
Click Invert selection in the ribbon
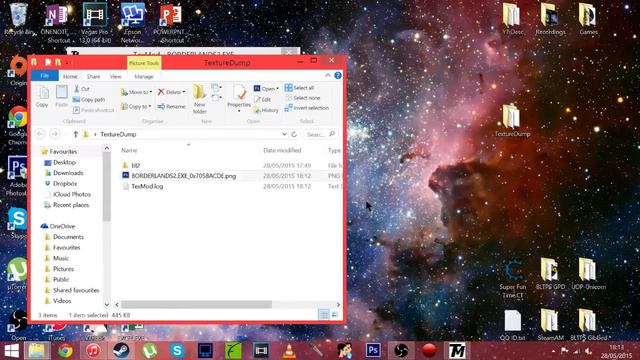click(307, 108)
